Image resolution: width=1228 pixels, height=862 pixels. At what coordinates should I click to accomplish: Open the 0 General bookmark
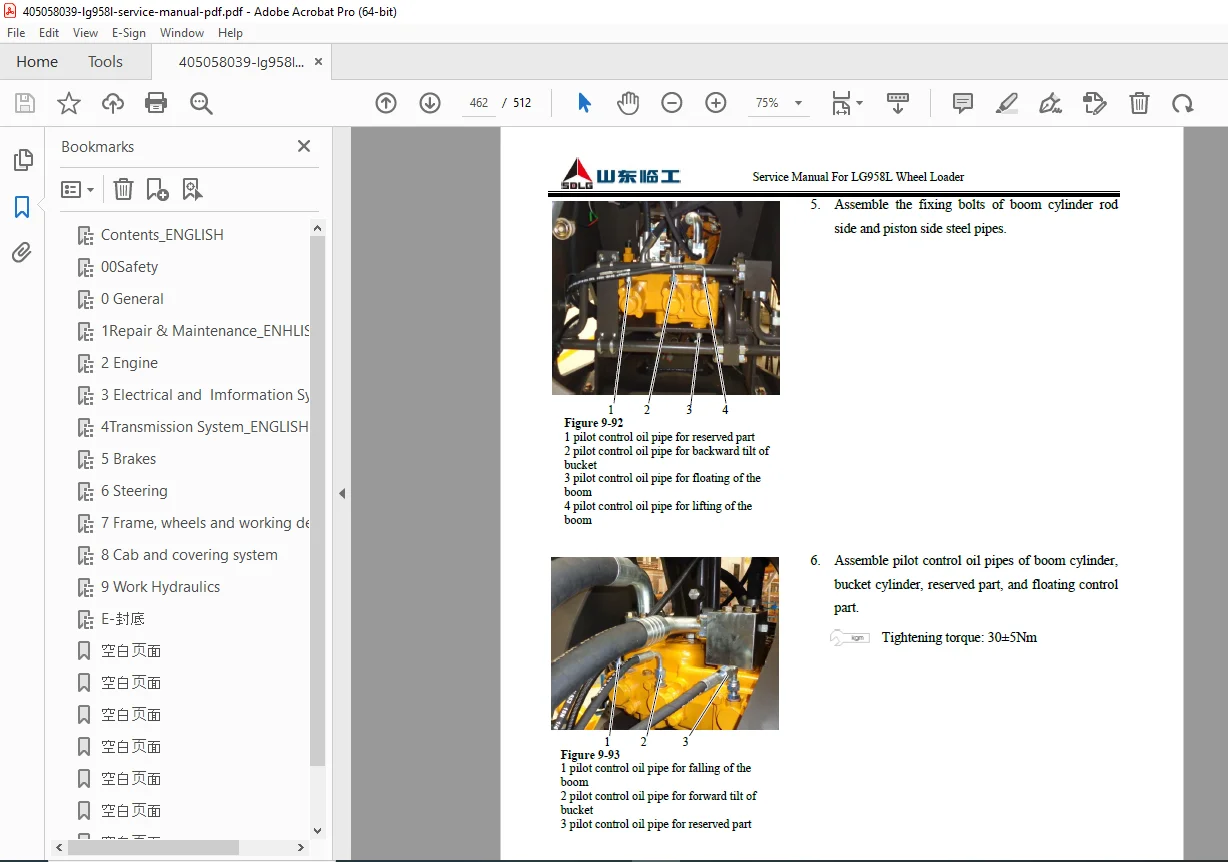coord(132,299)
